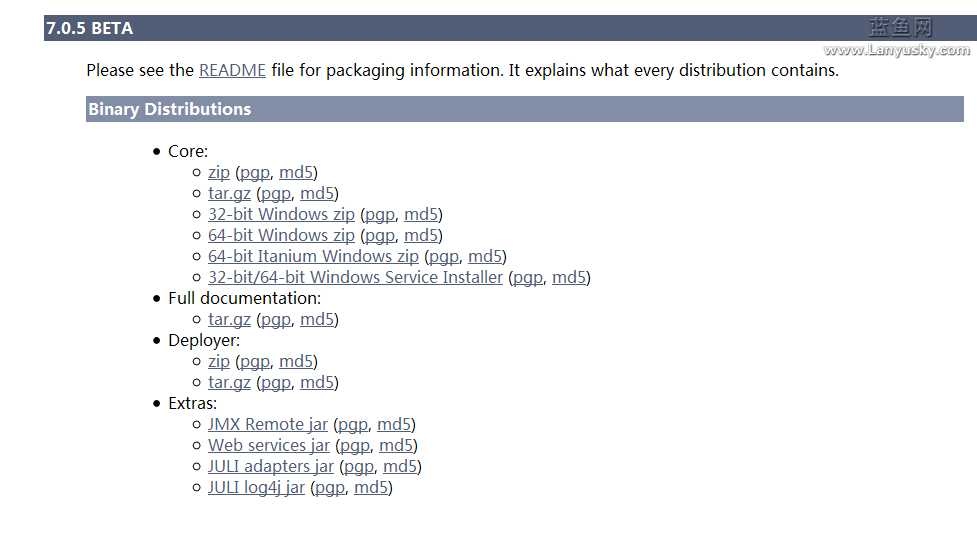Open pgp signature for documentation tar.gz
Screen dimensions: 977x540
[276, 320]
